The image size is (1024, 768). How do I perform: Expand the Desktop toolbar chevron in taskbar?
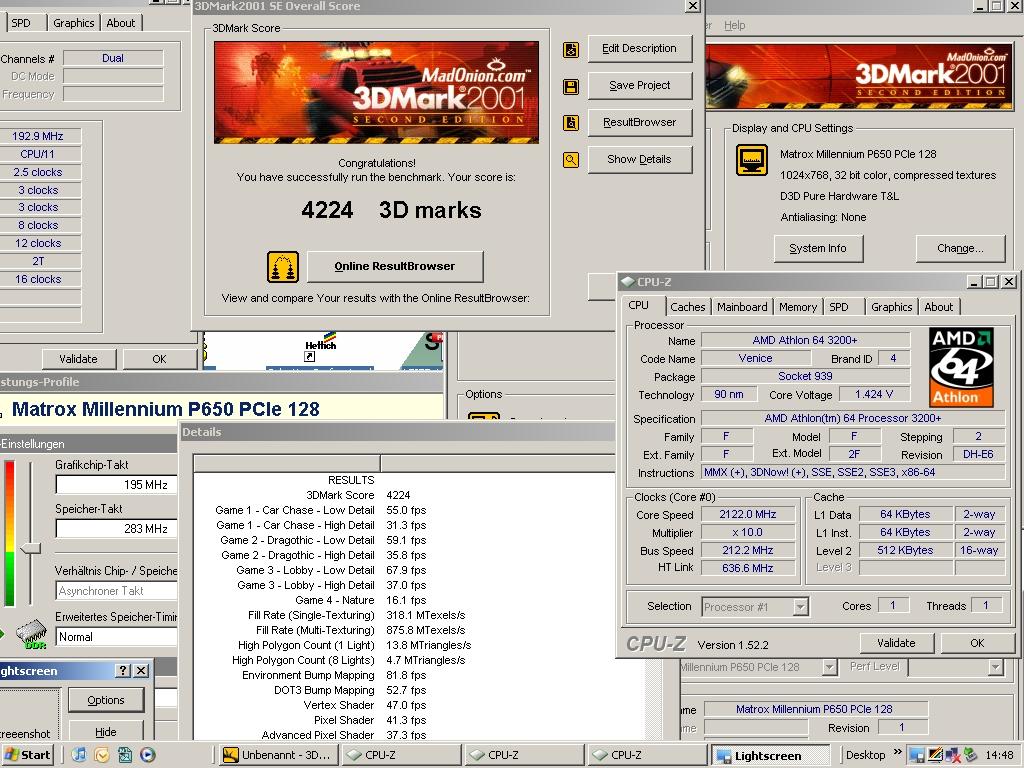(897, 752)
